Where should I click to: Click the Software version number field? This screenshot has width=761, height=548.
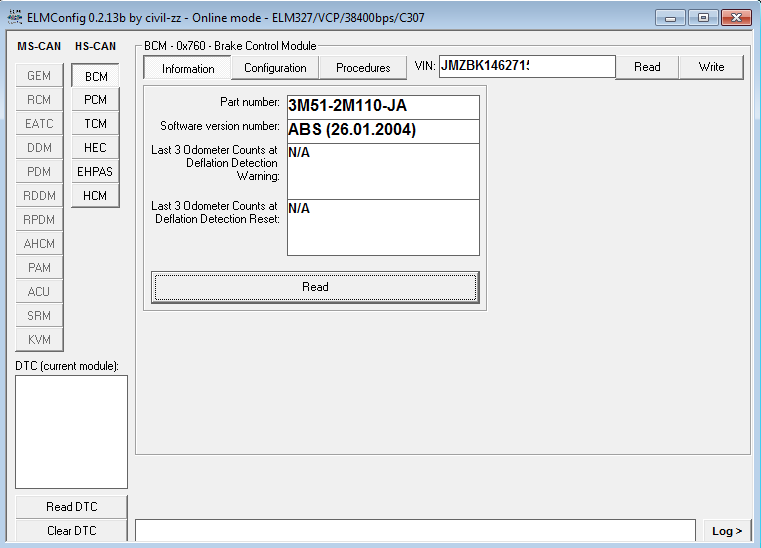point(383,131)
